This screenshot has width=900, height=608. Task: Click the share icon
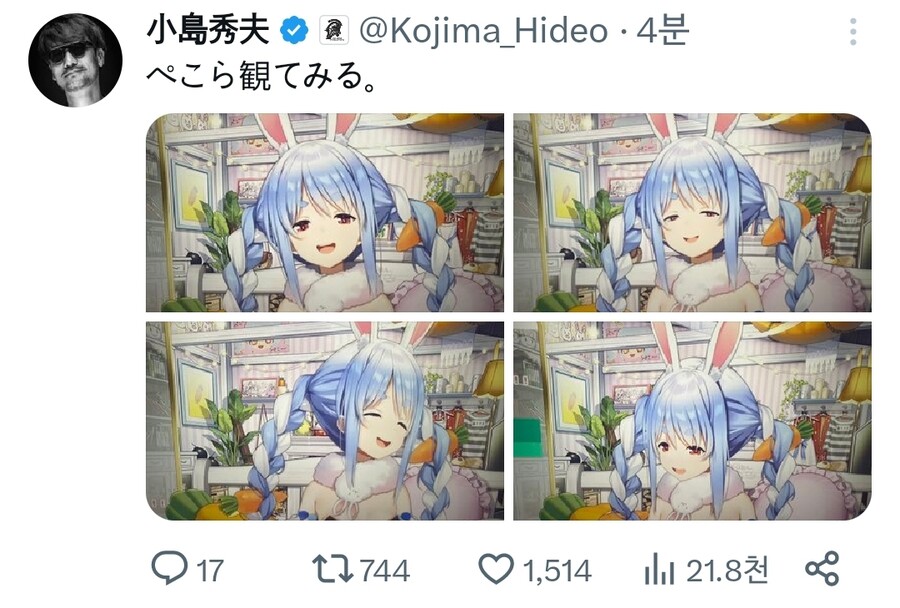[822, 568]
